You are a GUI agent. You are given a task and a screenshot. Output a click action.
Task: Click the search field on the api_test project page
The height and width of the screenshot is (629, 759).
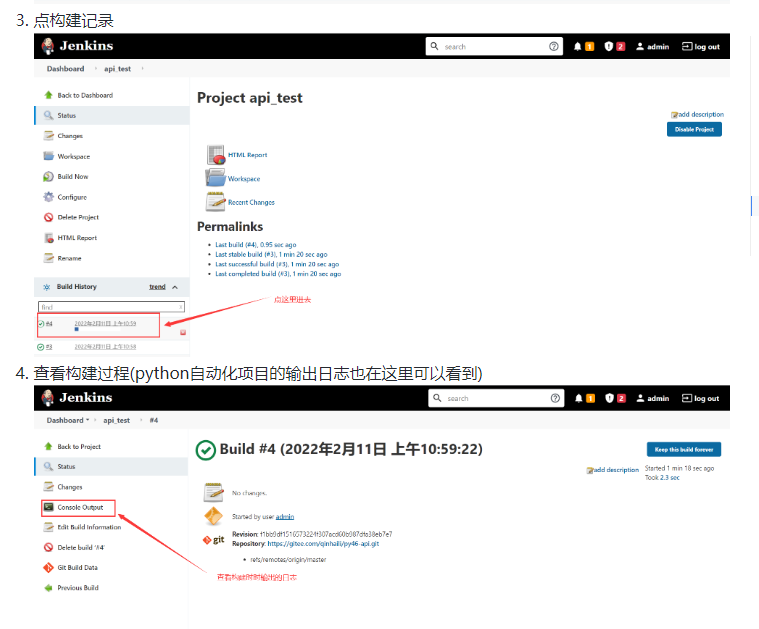494,46
